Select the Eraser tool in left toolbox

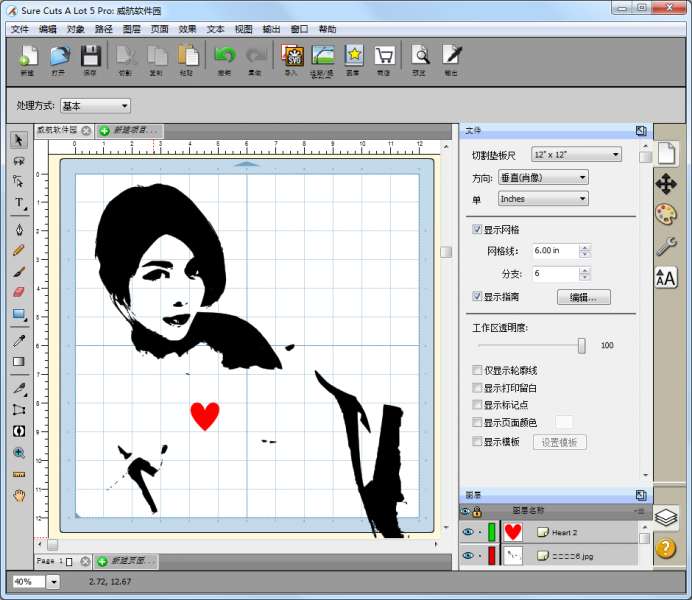tap(18, 292)
